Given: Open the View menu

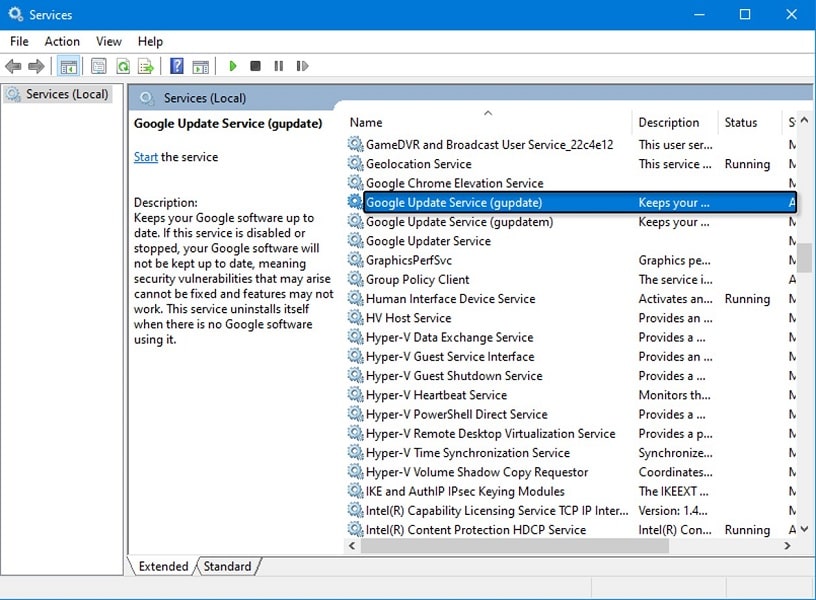Looking at the screenshot, I should pyautogui.click(x=108, y=41).
